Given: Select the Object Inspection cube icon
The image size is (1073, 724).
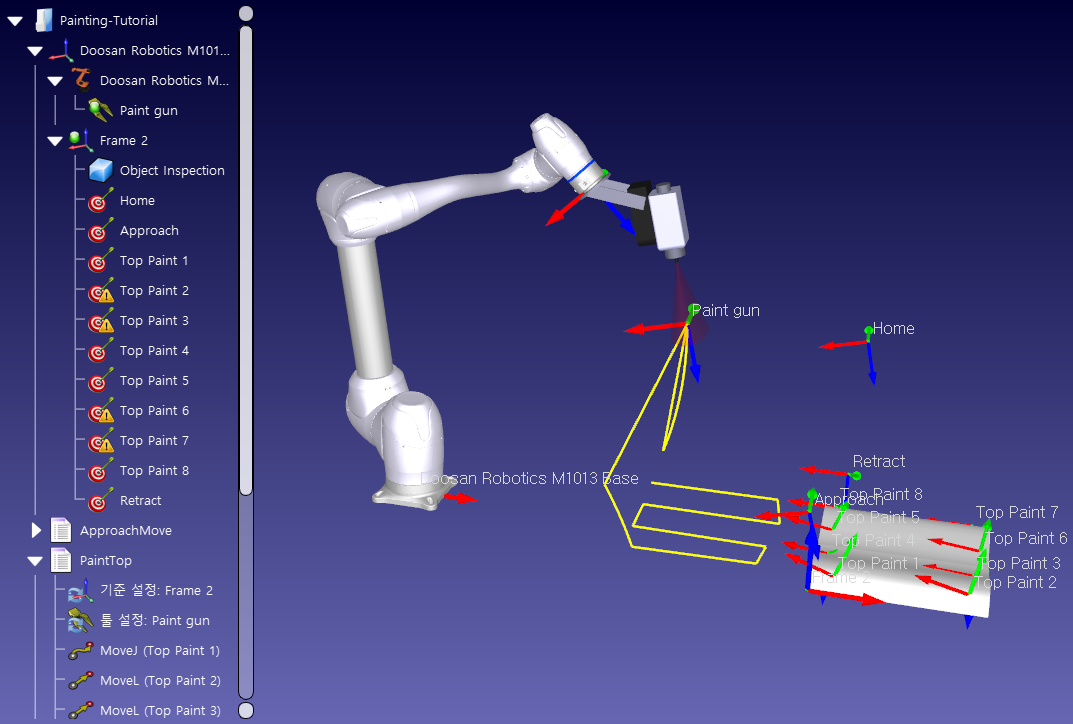Looking at the screenshot, I should tap(100, 170).
